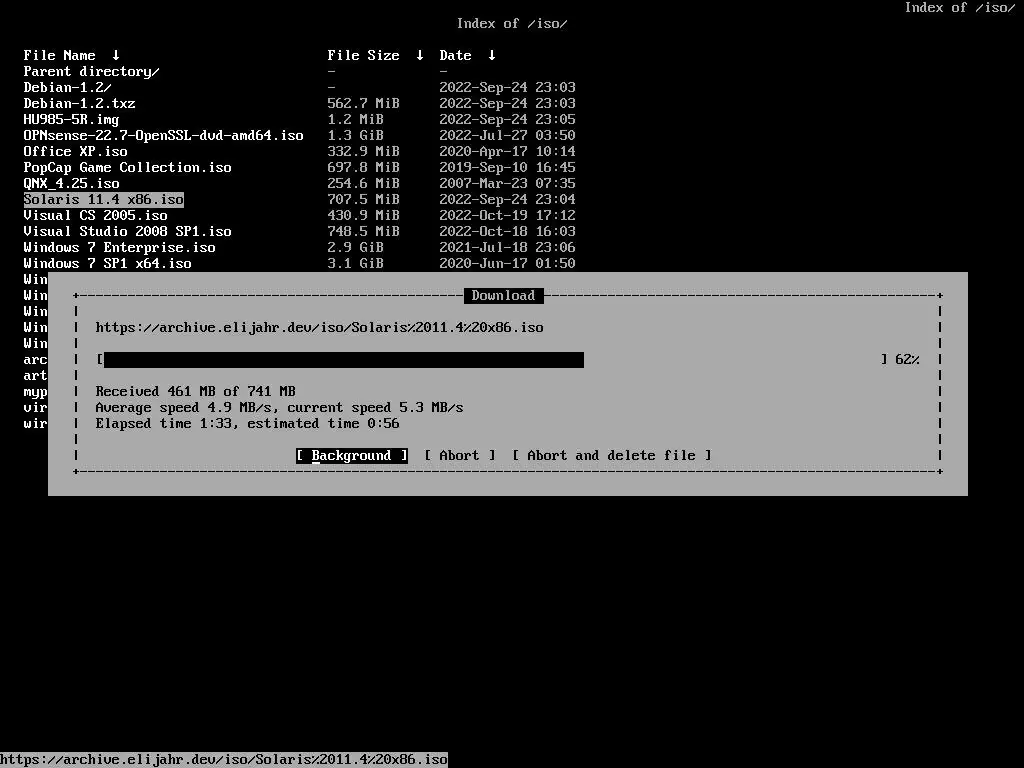1024x768 pixels.
Task: Click the 62% progress value
Action: tap(907, 359)
